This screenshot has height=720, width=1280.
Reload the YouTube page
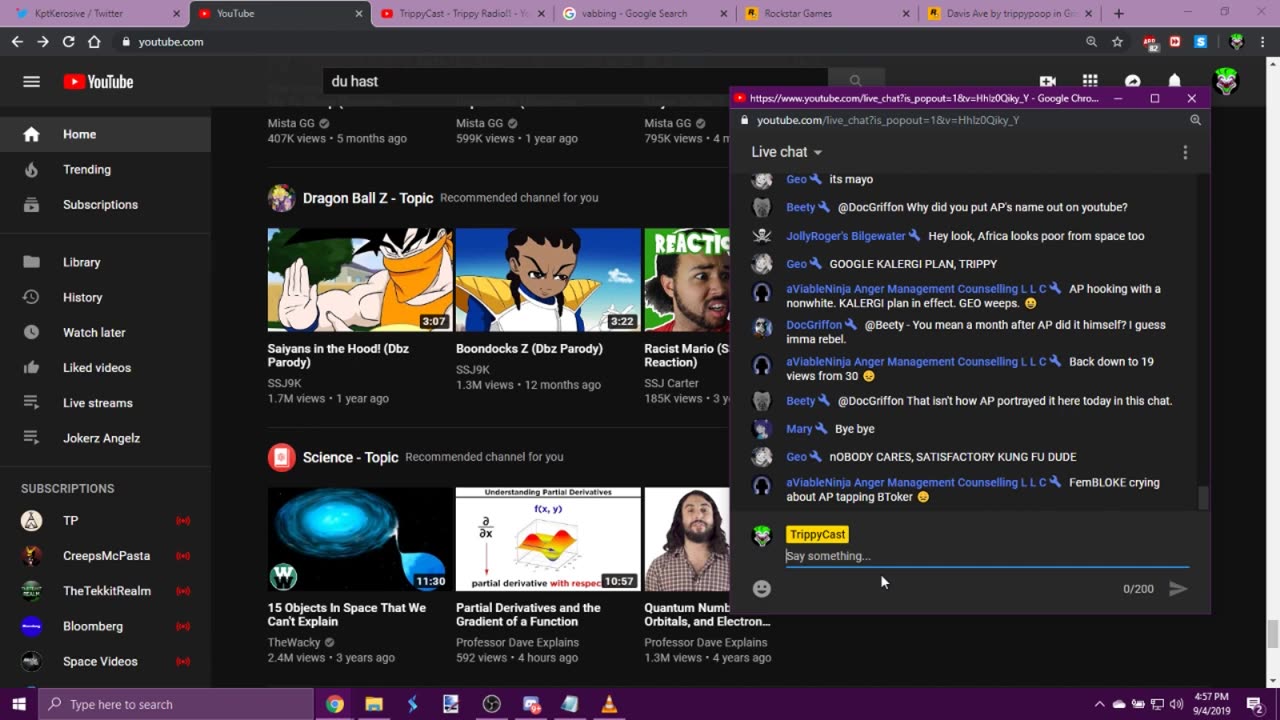click(x=68, y=42)
